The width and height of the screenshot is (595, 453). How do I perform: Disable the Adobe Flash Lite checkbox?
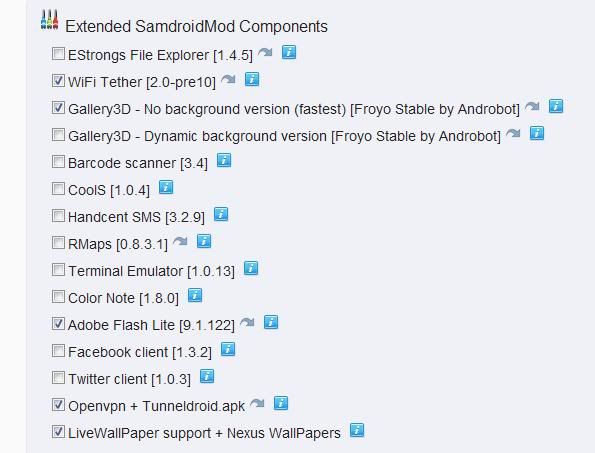click(58, 324)
